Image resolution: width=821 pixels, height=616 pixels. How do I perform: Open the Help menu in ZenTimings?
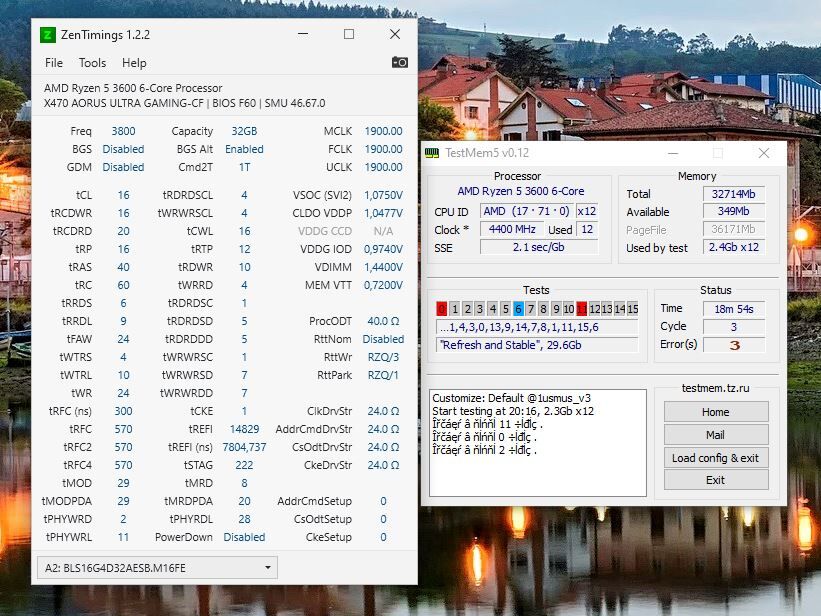(134, 63)
